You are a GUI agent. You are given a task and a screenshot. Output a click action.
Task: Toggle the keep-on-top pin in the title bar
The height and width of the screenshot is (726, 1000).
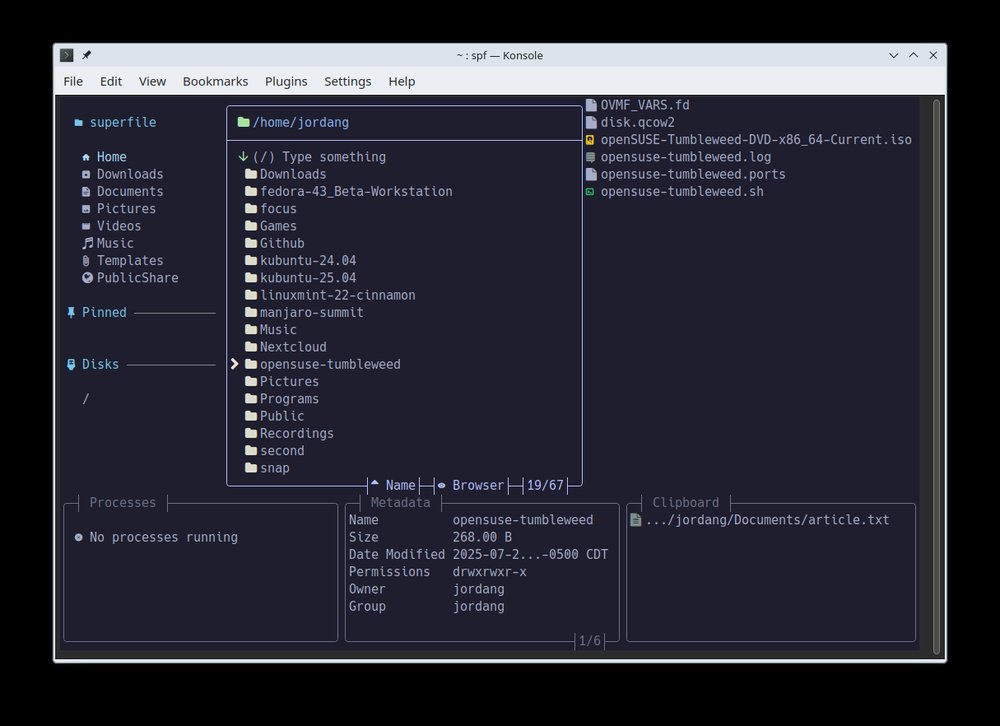point(87,55)
